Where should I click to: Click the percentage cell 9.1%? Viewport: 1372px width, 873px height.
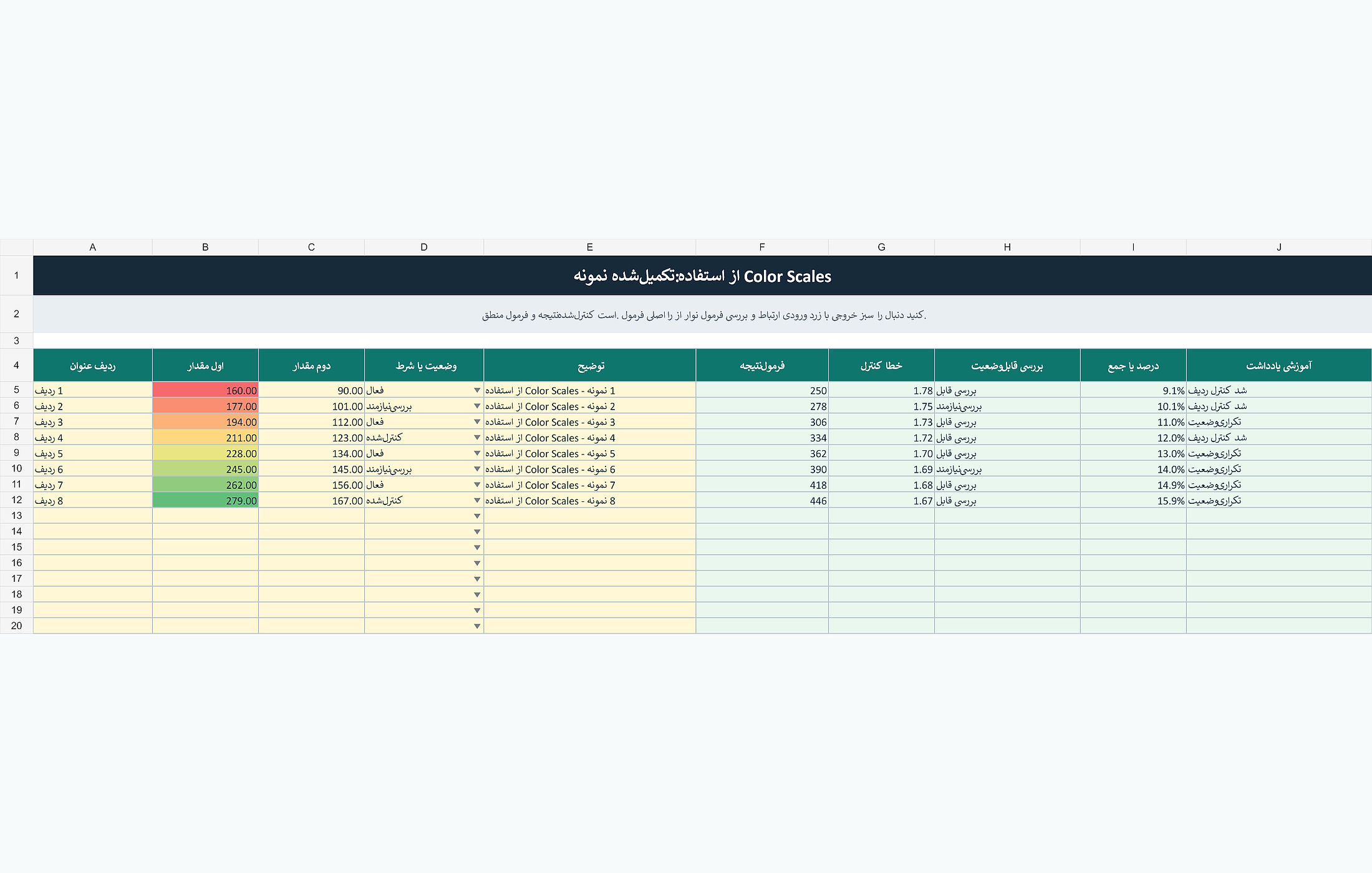coord(1133,390)
